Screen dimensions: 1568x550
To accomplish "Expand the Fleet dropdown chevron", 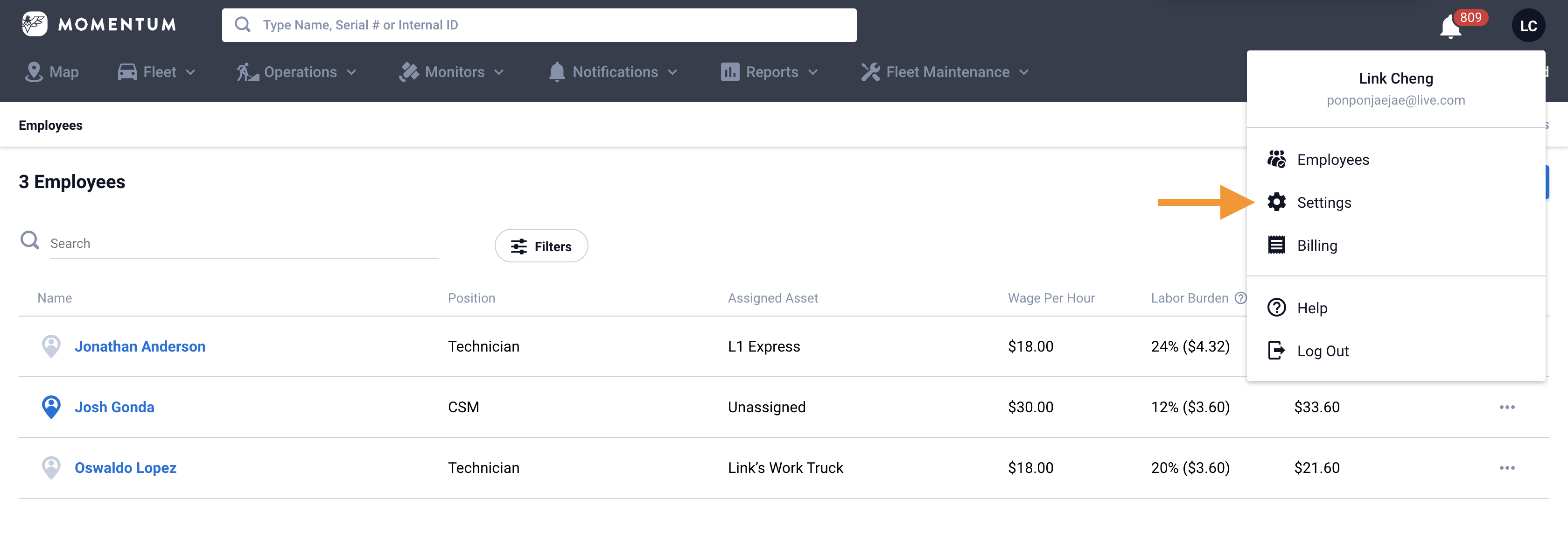I will (190, 72).
